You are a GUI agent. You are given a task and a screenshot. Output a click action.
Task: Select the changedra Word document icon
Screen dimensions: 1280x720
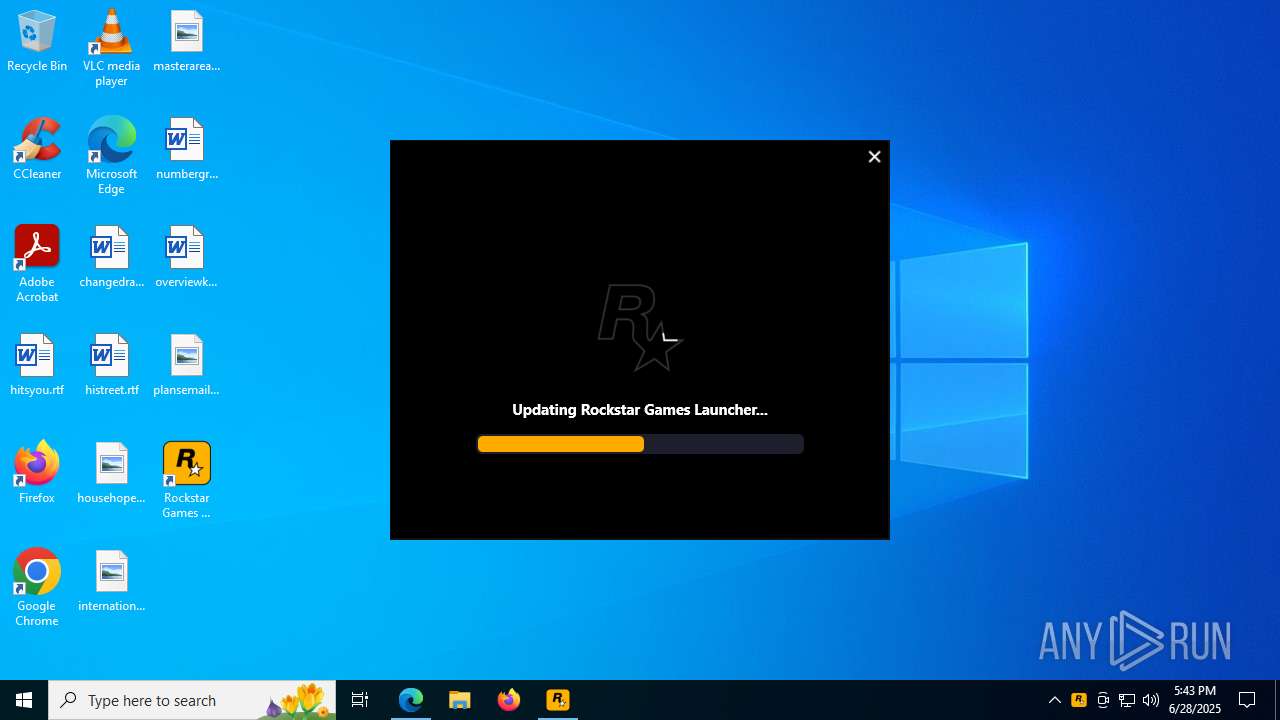(x=111, y=258)
